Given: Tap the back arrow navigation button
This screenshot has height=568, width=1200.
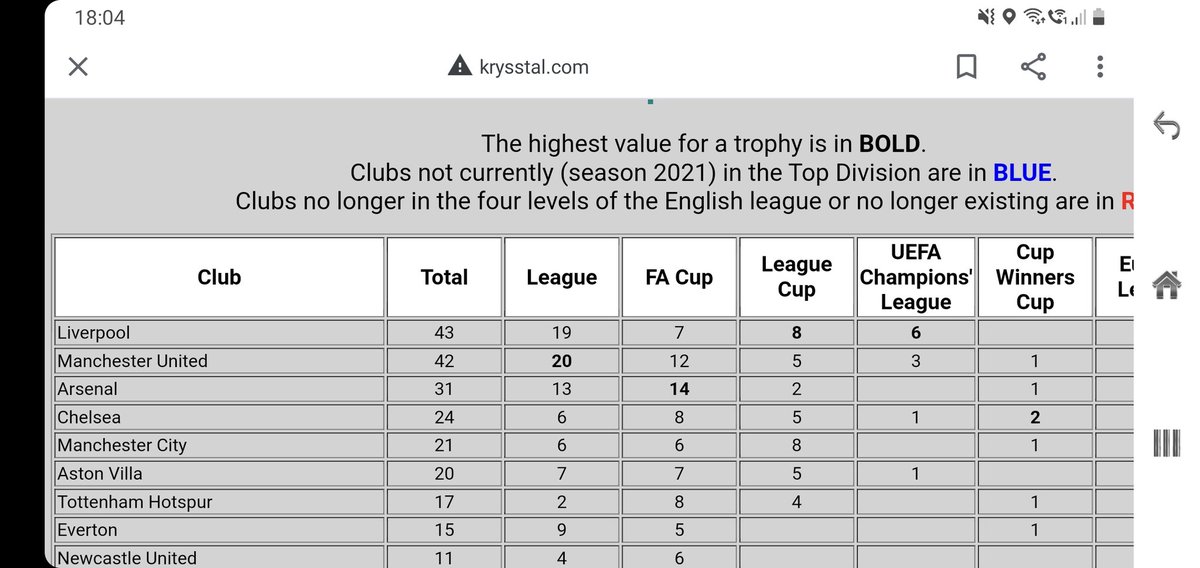Looking at the screenshot, I should (1166, 125).
